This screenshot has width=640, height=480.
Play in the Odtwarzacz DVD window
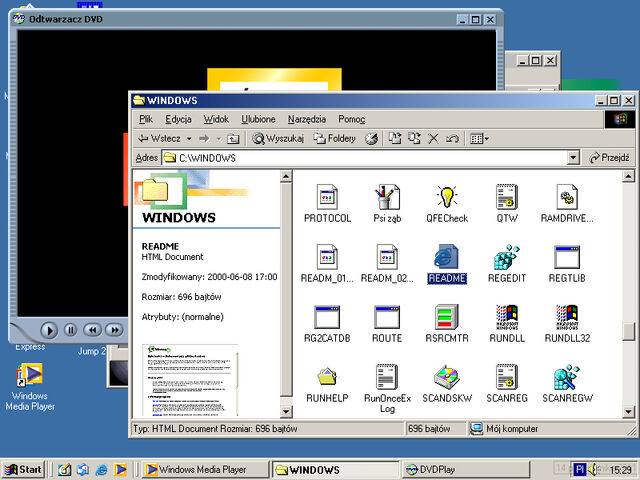[49, 330]
